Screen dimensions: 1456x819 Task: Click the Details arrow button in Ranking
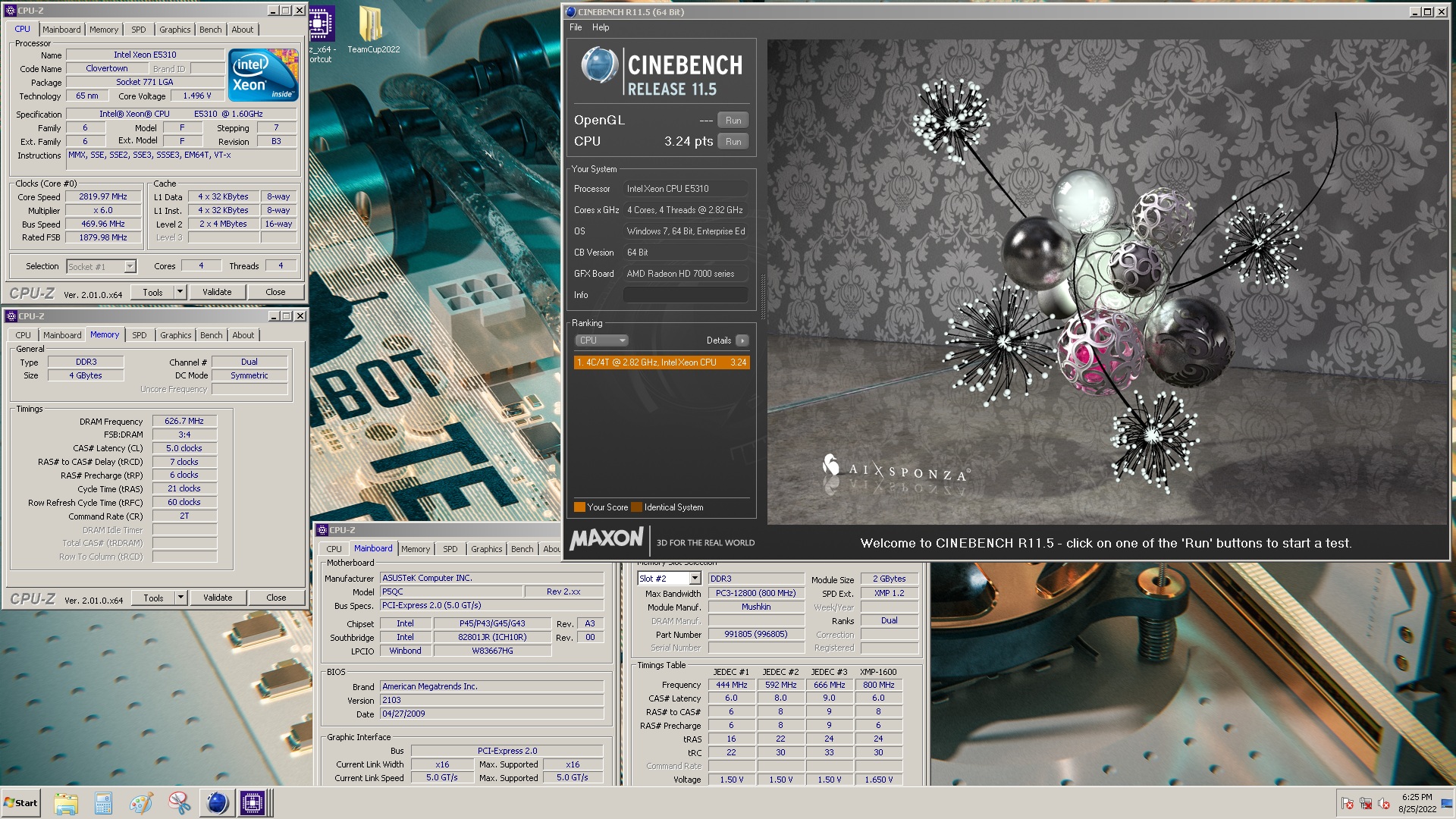point(742,340)
